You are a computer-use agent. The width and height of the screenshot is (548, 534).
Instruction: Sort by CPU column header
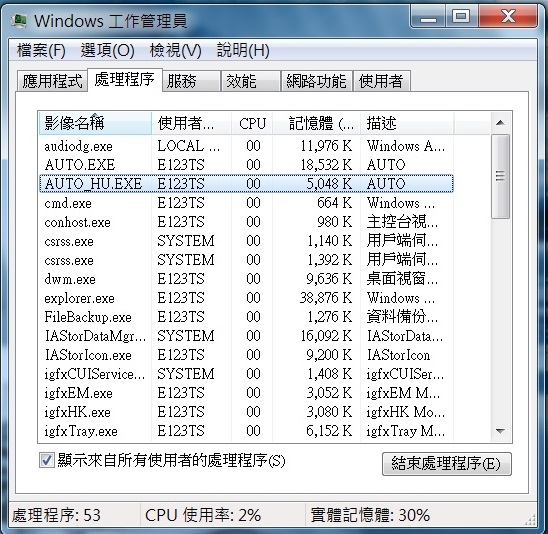[x=252, y=123]
